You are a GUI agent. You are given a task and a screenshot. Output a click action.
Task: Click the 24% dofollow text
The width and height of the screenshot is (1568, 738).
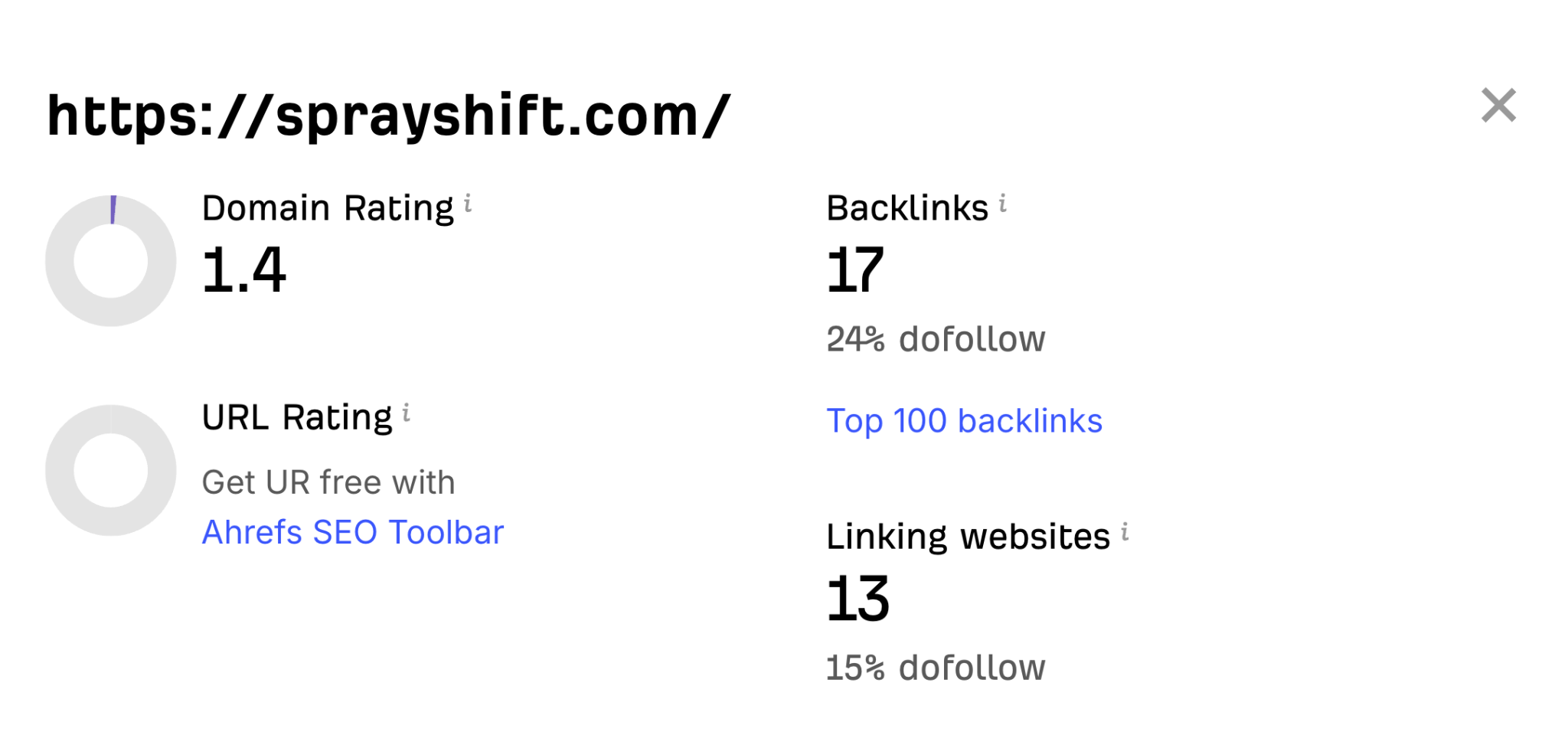point(935,339)
